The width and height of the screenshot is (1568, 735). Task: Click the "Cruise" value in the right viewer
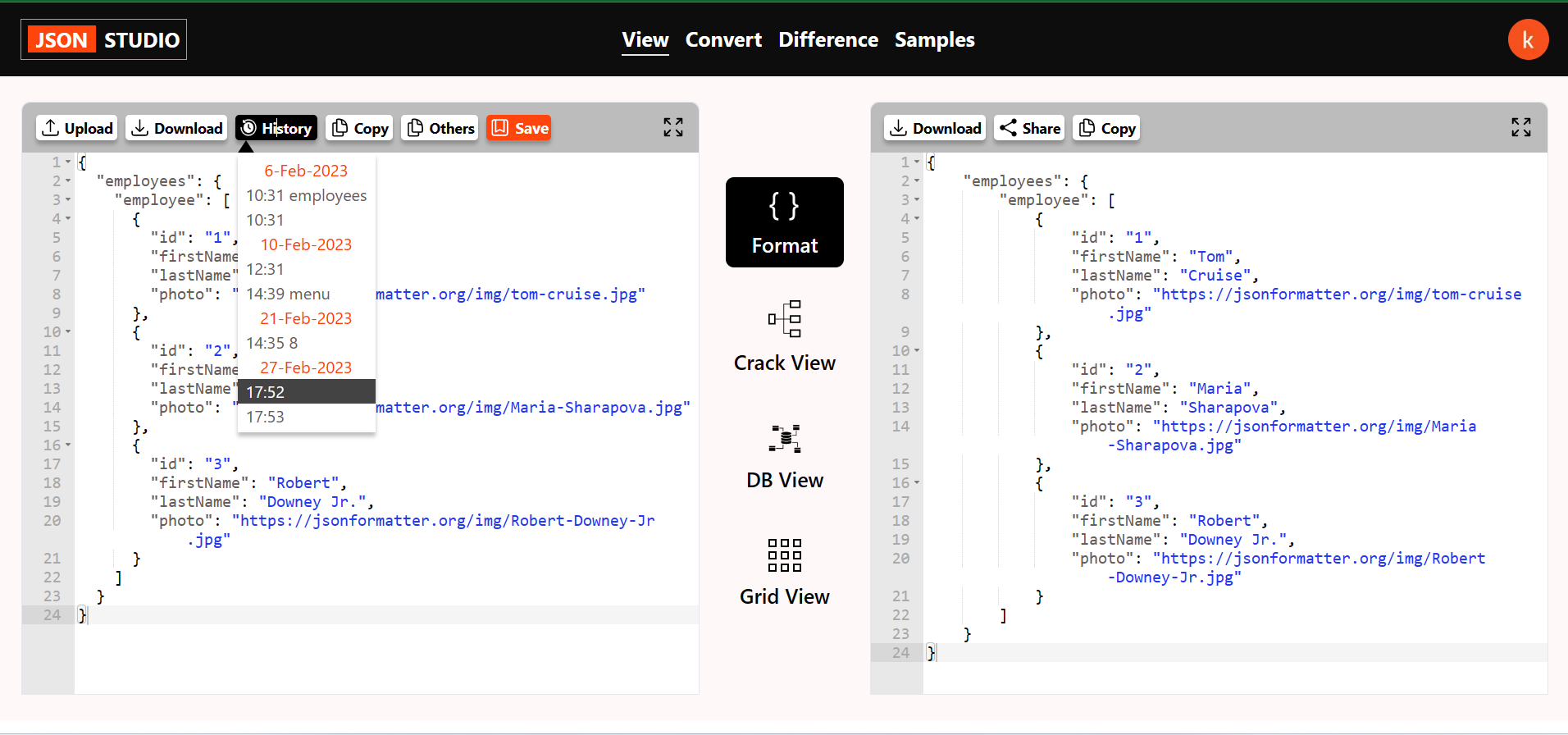[1215, 276]
